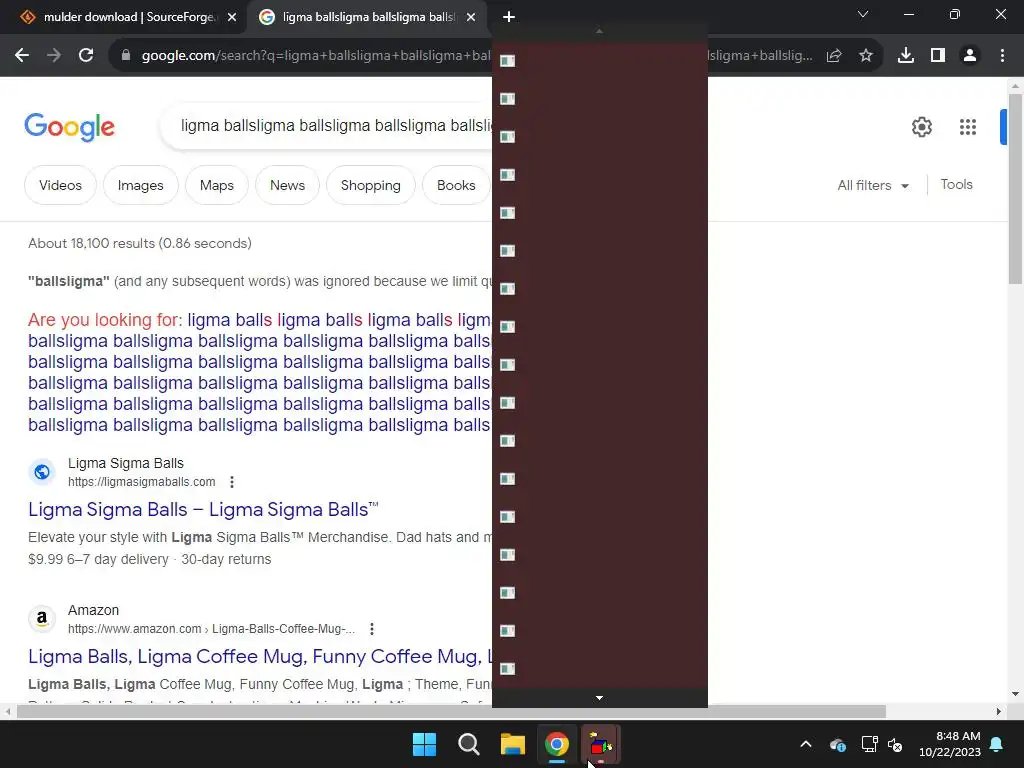Click the Amazon result favicon
Screen dimensions: 1024x768
click(42, 618)
